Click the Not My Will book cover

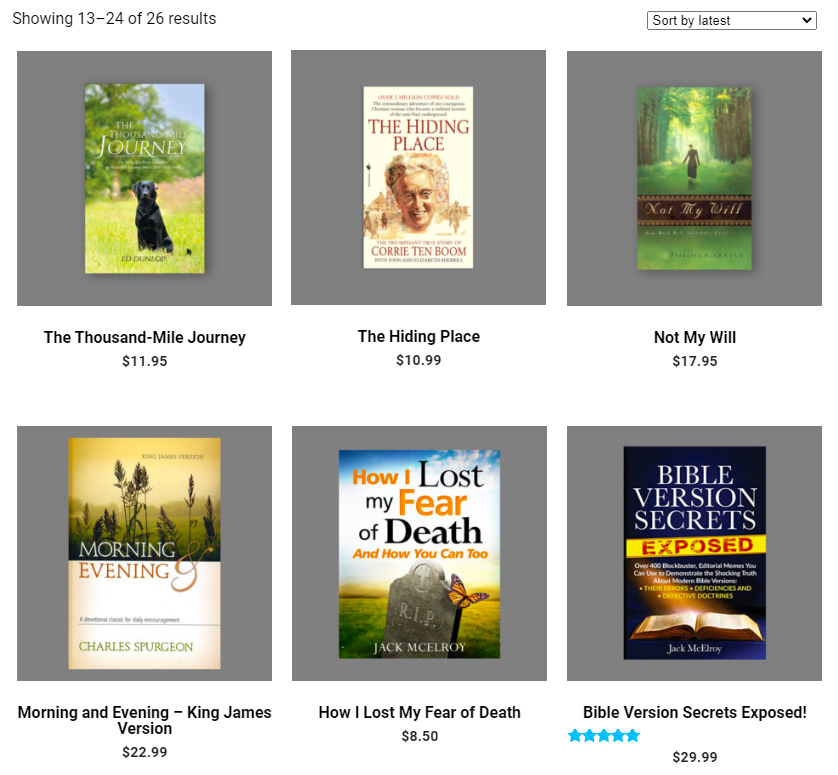[694, 177]
